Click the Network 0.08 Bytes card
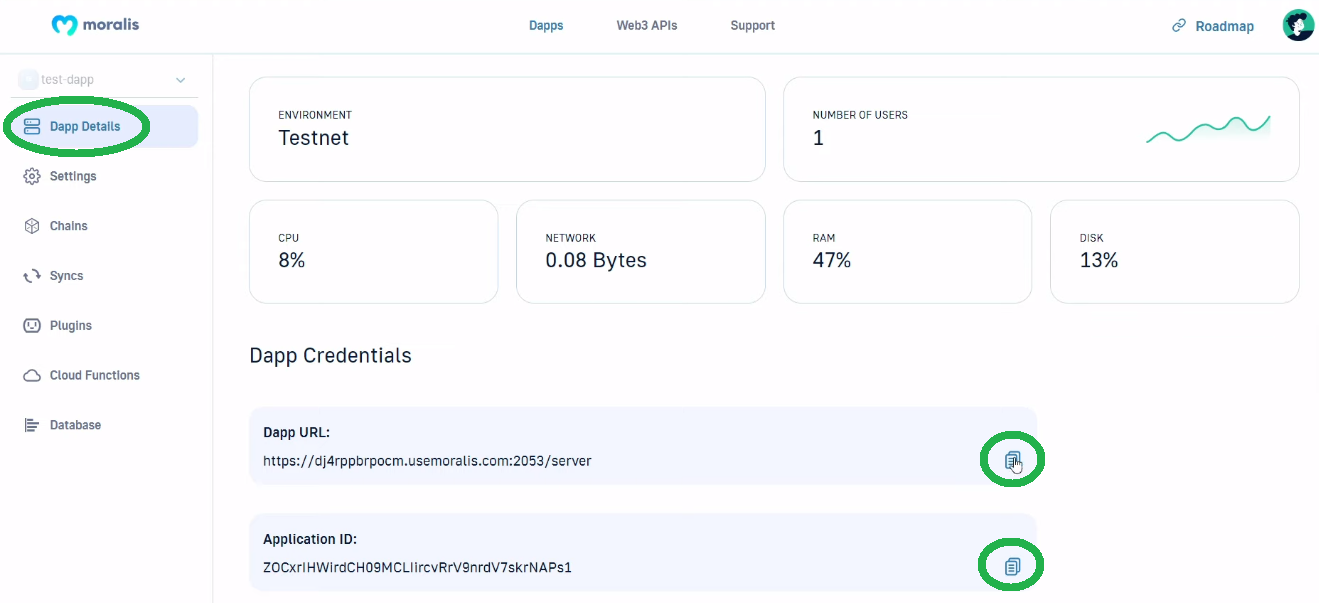This screenshot has height=603, width=1319. (x=640, y=251)
